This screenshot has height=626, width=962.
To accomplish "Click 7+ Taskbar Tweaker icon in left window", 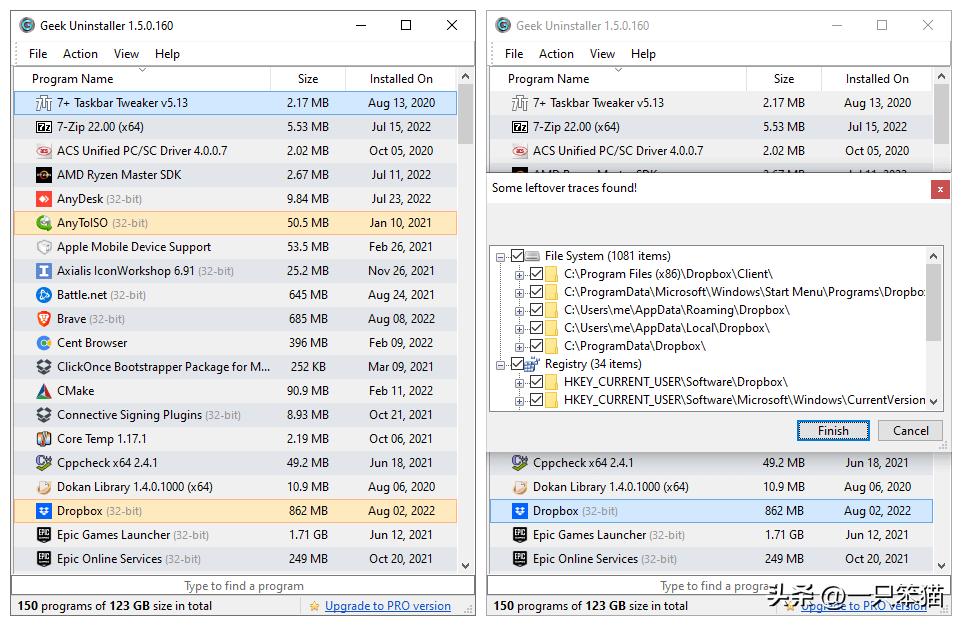I will pyautogui.click(x=44, y=103).
